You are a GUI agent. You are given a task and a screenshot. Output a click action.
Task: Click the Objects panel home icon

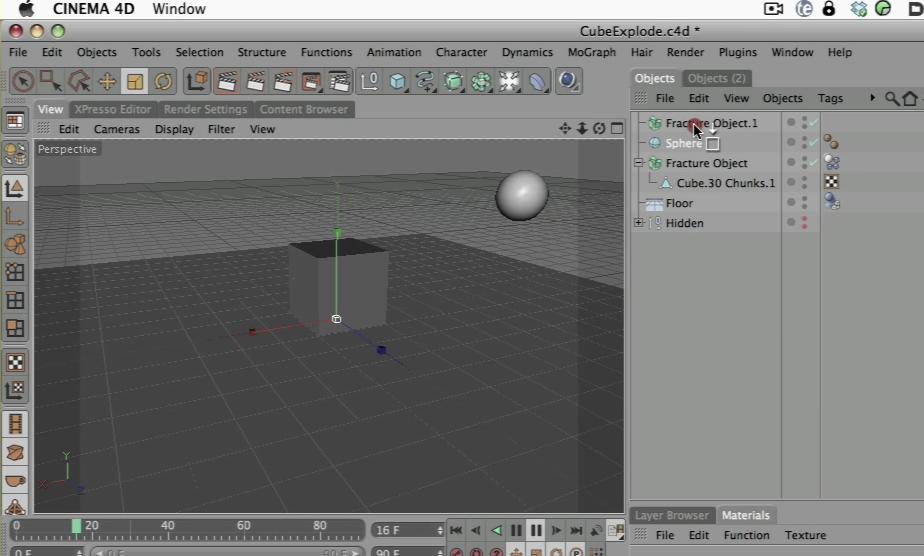pyautogui.click(x=910, y=98)
